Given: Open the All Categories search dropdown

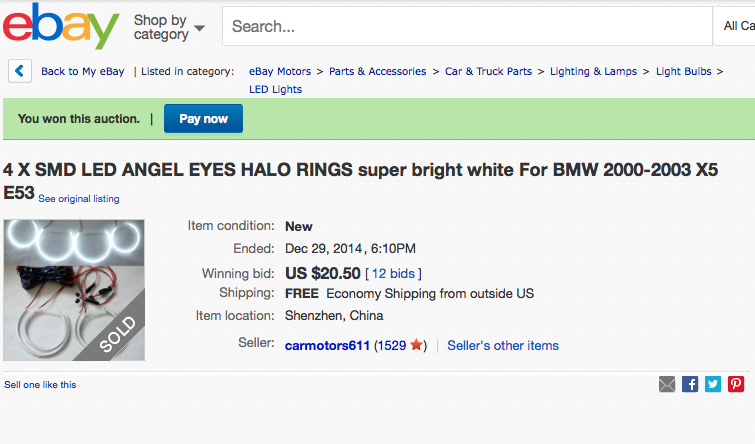Looking at the screenshot, I should click(738, 26).
